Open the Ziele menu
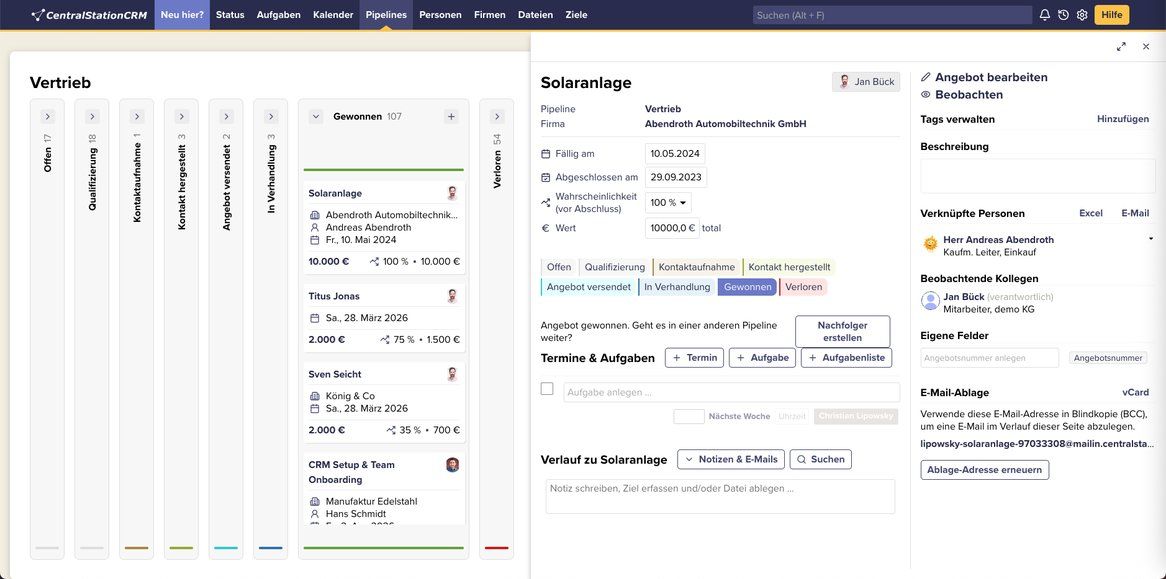 pyautogui.click(x=576, y=15)
